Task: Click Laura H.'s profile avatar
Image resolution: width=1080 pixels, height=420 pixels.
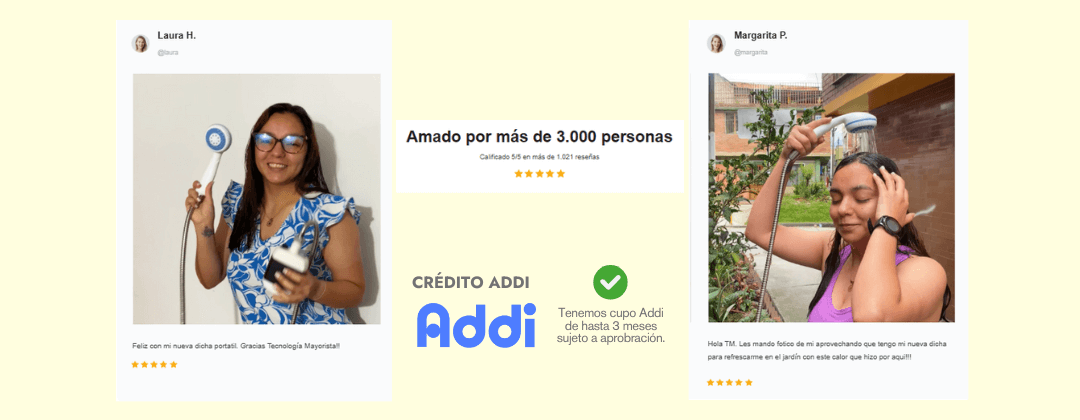Action: (141, 44)
